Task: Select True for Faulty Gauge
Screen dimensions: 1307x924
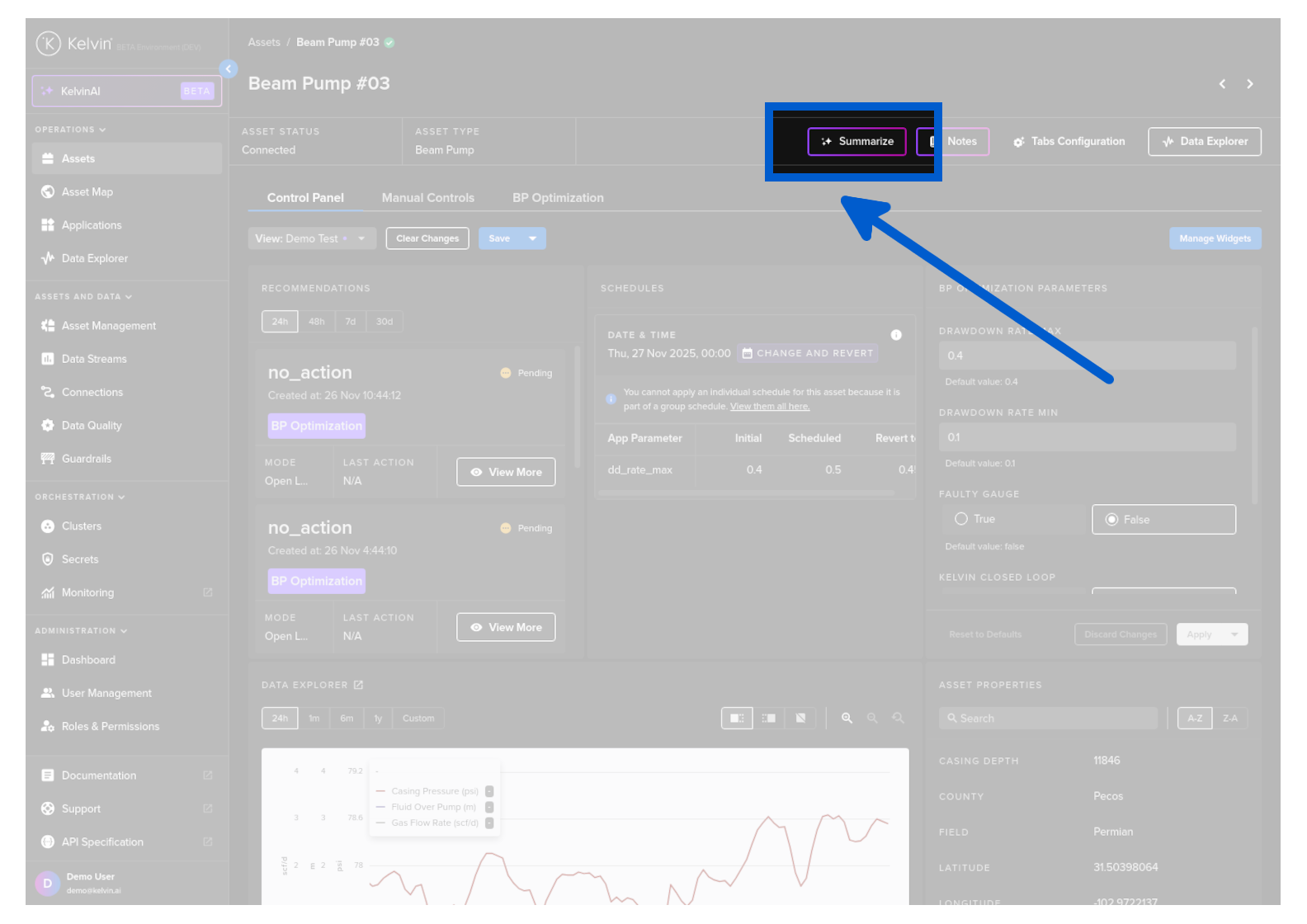Action: pyautogui.click(x=961, y=519)
